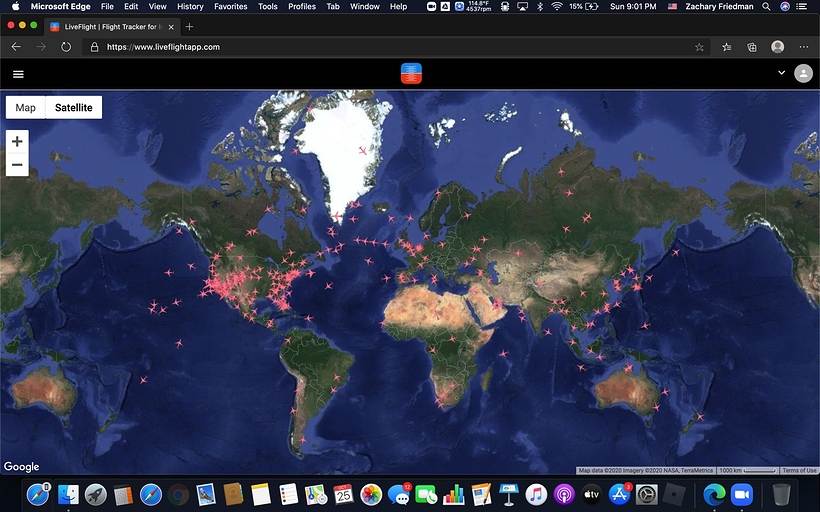Reload the page in Edge
Image resolution: width=820 pixels, height=512 pixels.
[x=66, y=47]
